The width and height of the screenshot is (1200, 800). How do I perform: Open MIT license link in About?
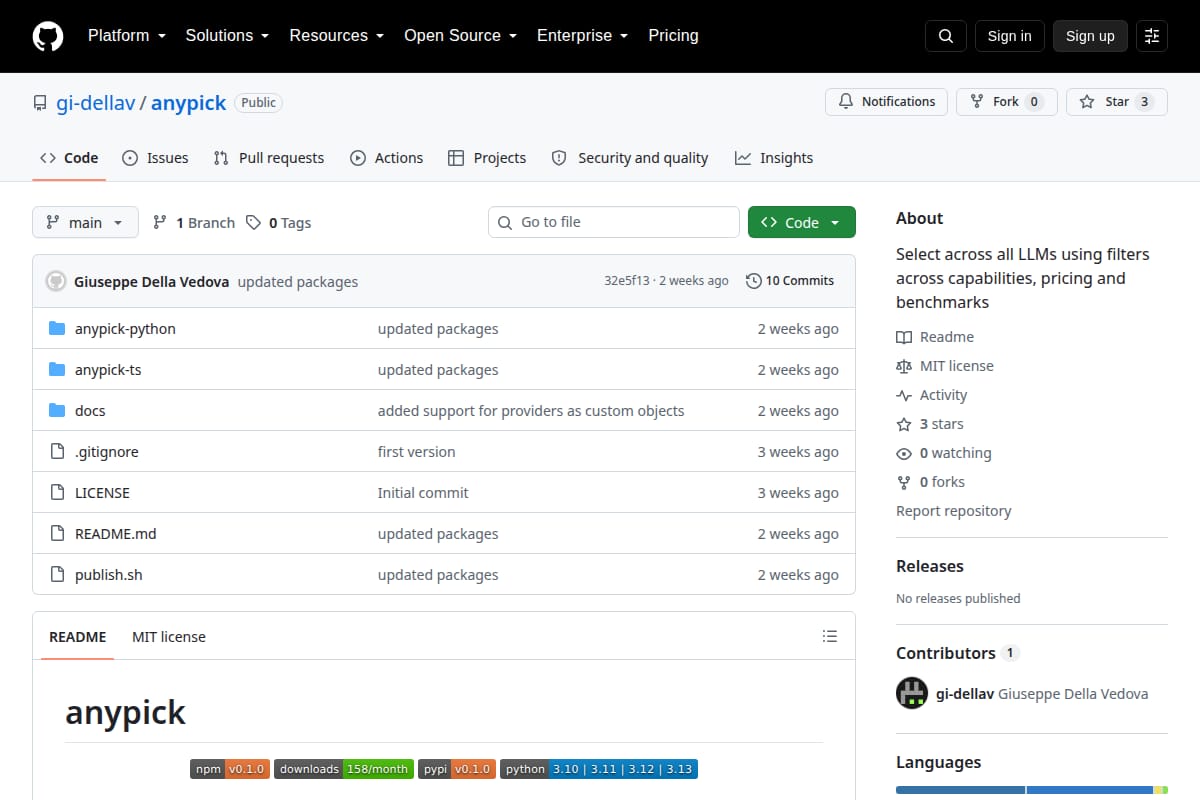(945, 366)
